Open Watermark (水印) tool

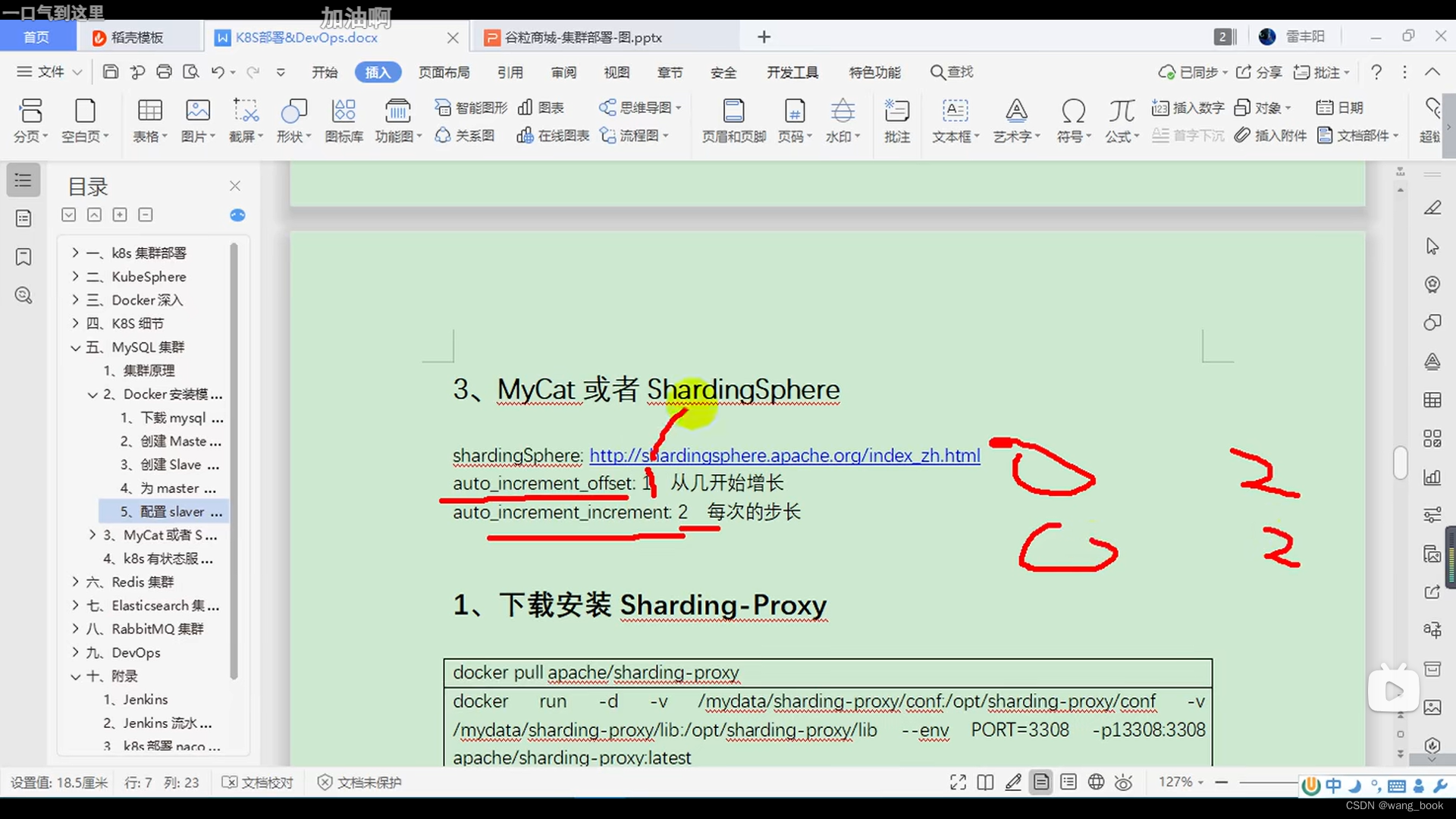(843, 120)
